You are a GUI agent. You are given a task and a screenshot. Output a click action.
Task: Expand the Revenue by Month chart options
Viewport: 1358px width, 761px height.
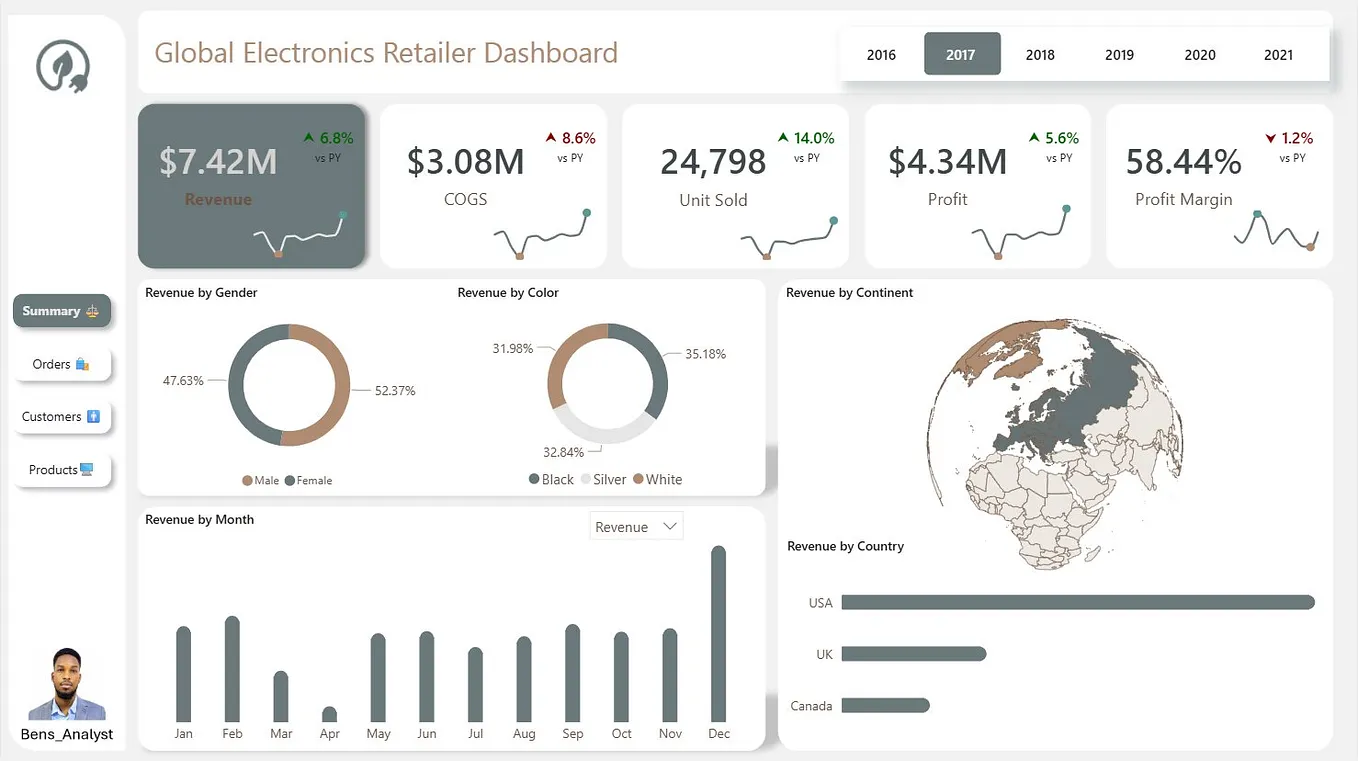click(636, 525)
